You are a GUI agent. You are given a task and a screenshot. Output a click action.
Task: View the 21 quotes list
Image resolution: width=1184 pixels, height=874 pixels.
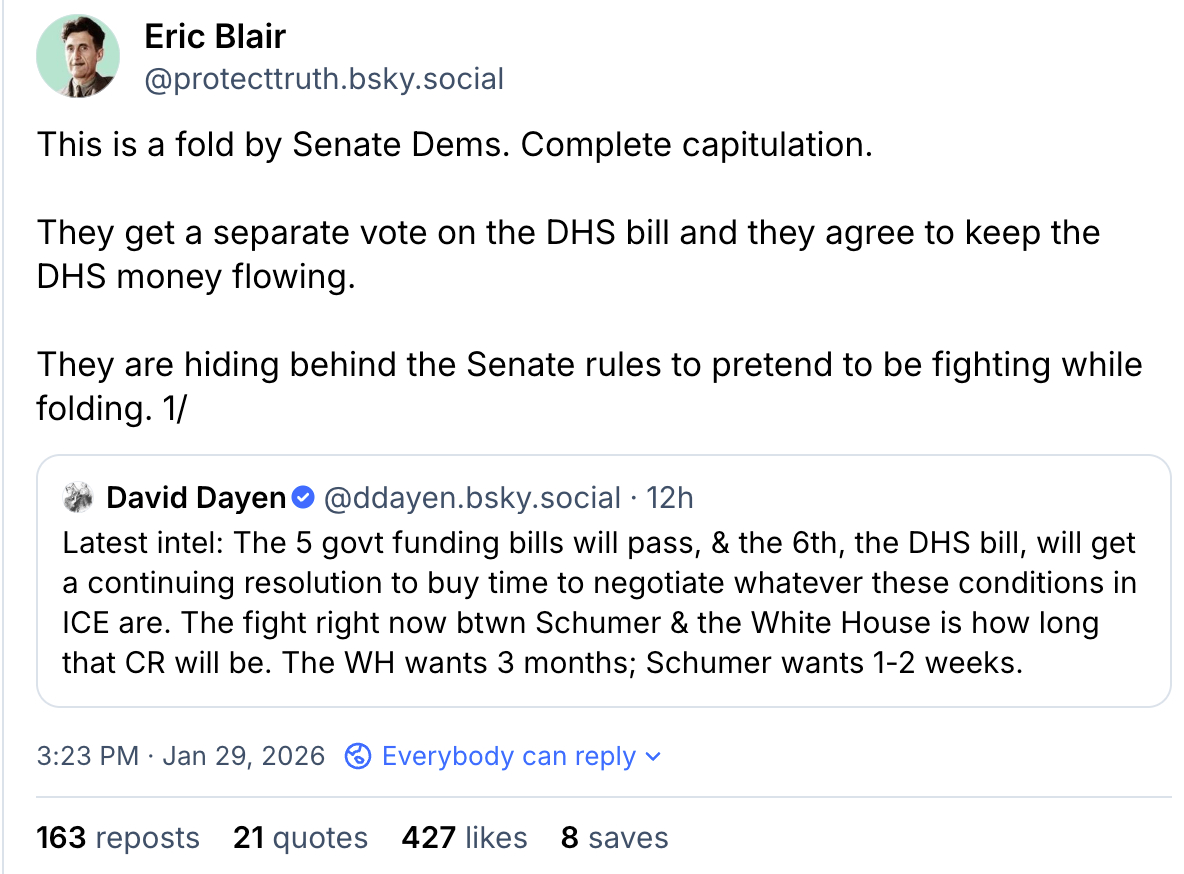coord(300,837)
